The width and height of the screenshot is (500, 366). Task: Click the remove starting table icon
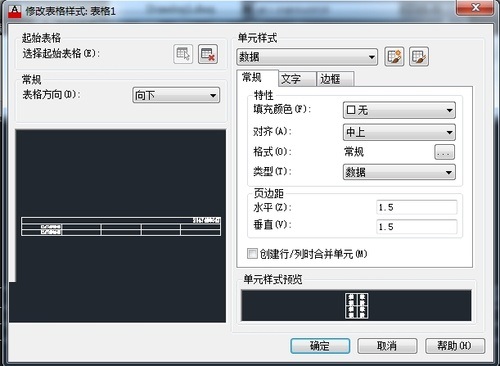pyautogui.click(x=208, y=54)
